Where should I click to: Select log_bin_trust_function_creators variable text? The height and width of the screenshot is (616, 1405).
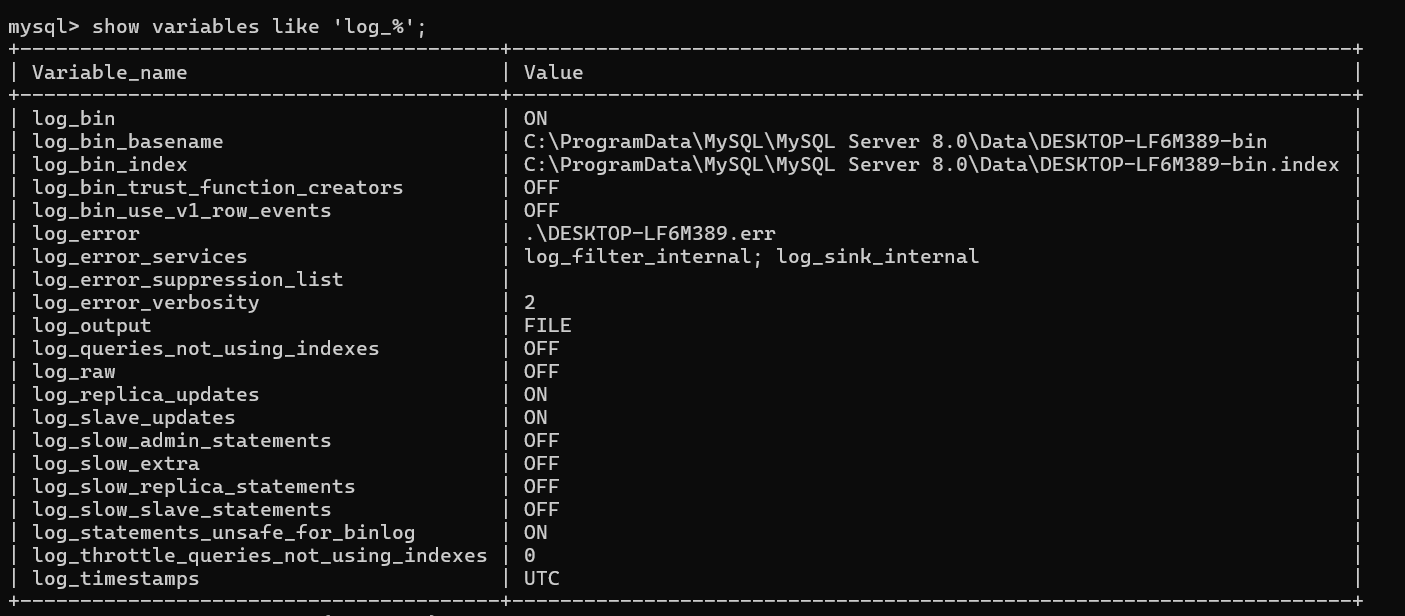click(x=217, y=188)
